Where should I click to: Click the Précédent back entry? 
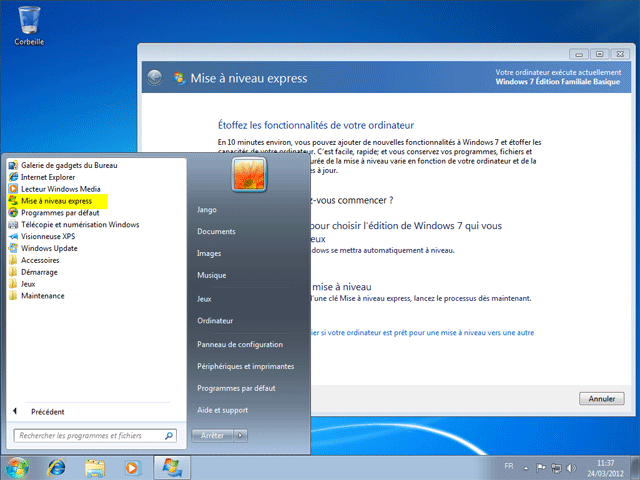[47, 411]
